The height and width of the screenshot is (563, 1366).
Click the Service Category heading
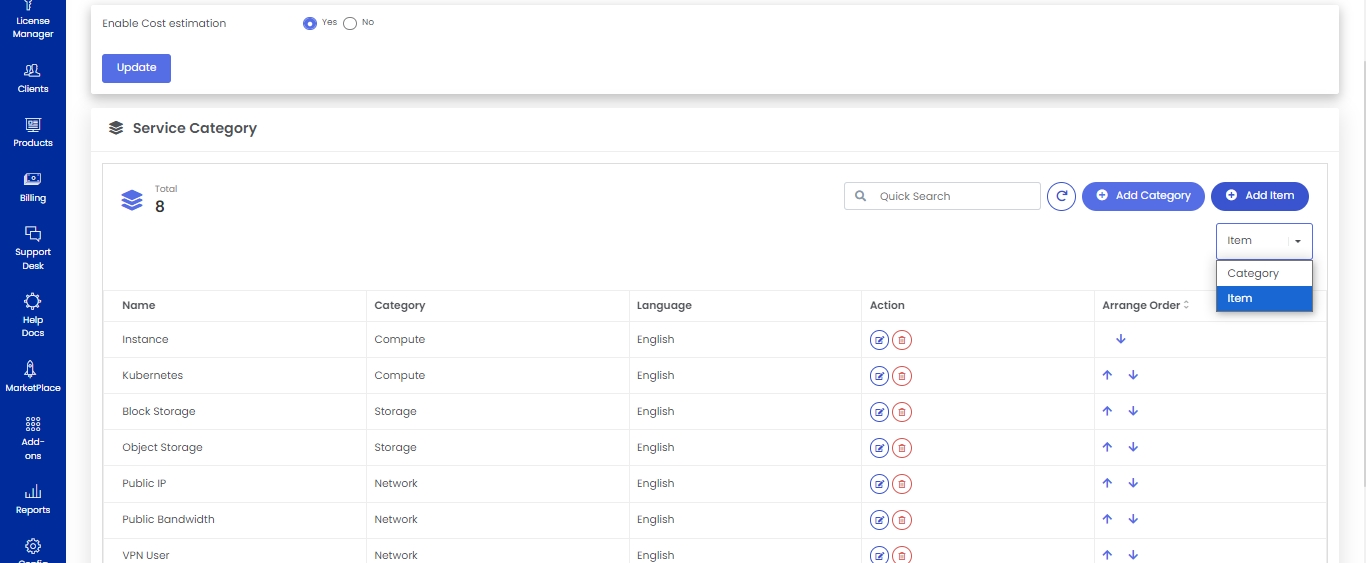tap(195, 128)
